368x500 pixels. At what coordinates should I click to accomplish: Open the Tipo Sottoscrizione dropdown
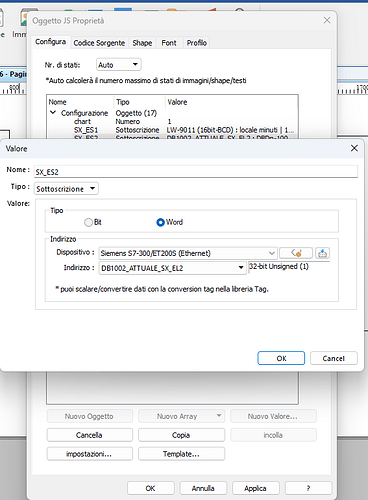coord(66,189)
